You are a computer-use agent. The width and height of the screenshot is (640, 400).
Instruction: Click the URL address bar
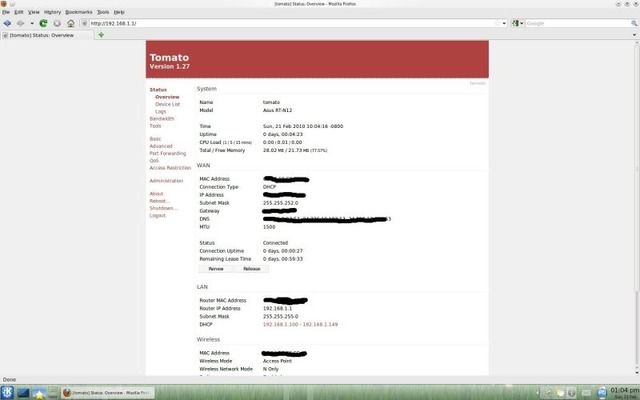click(292, 23)
